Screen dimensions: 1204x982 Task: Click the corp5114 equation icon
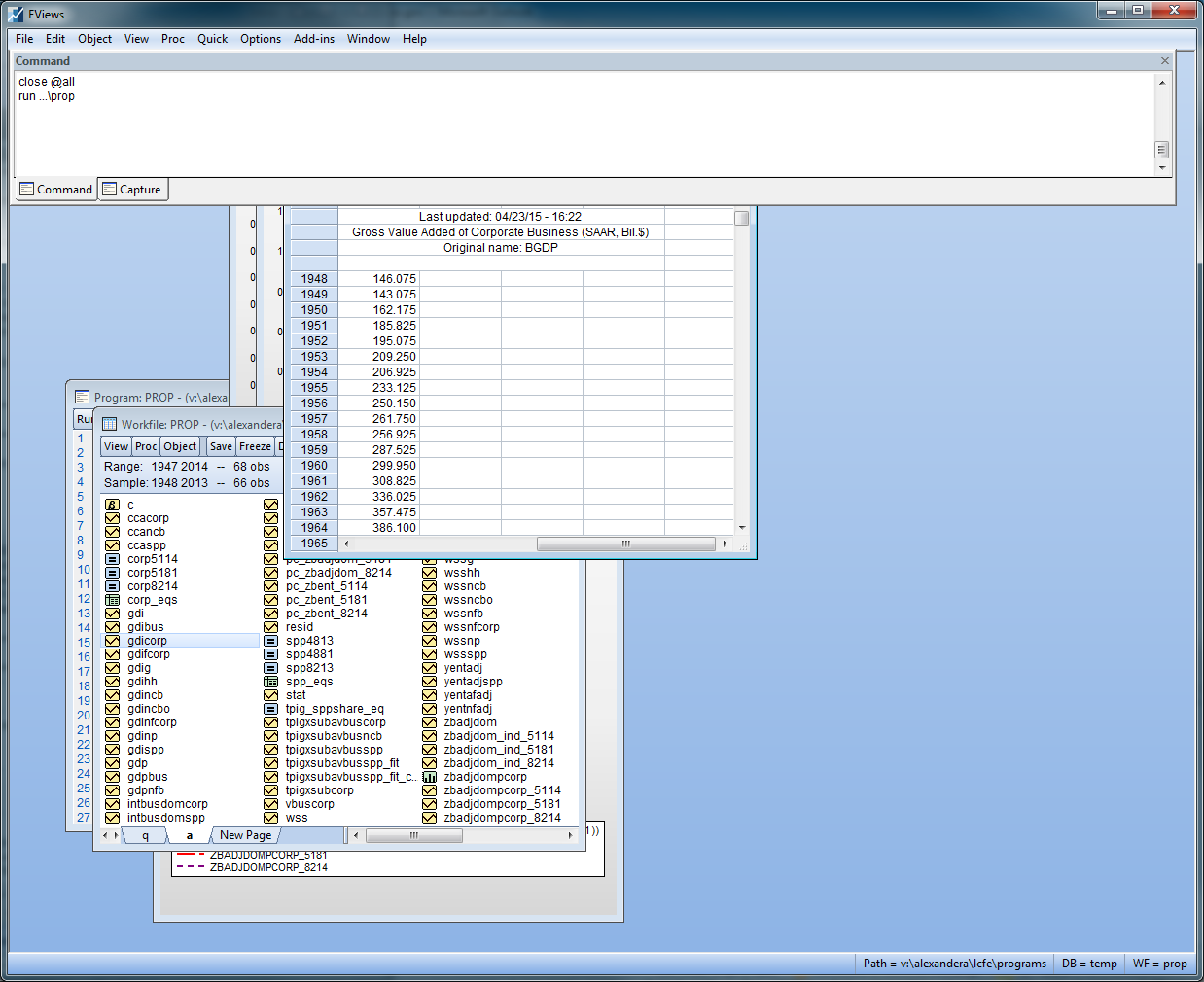pos(112,559)
